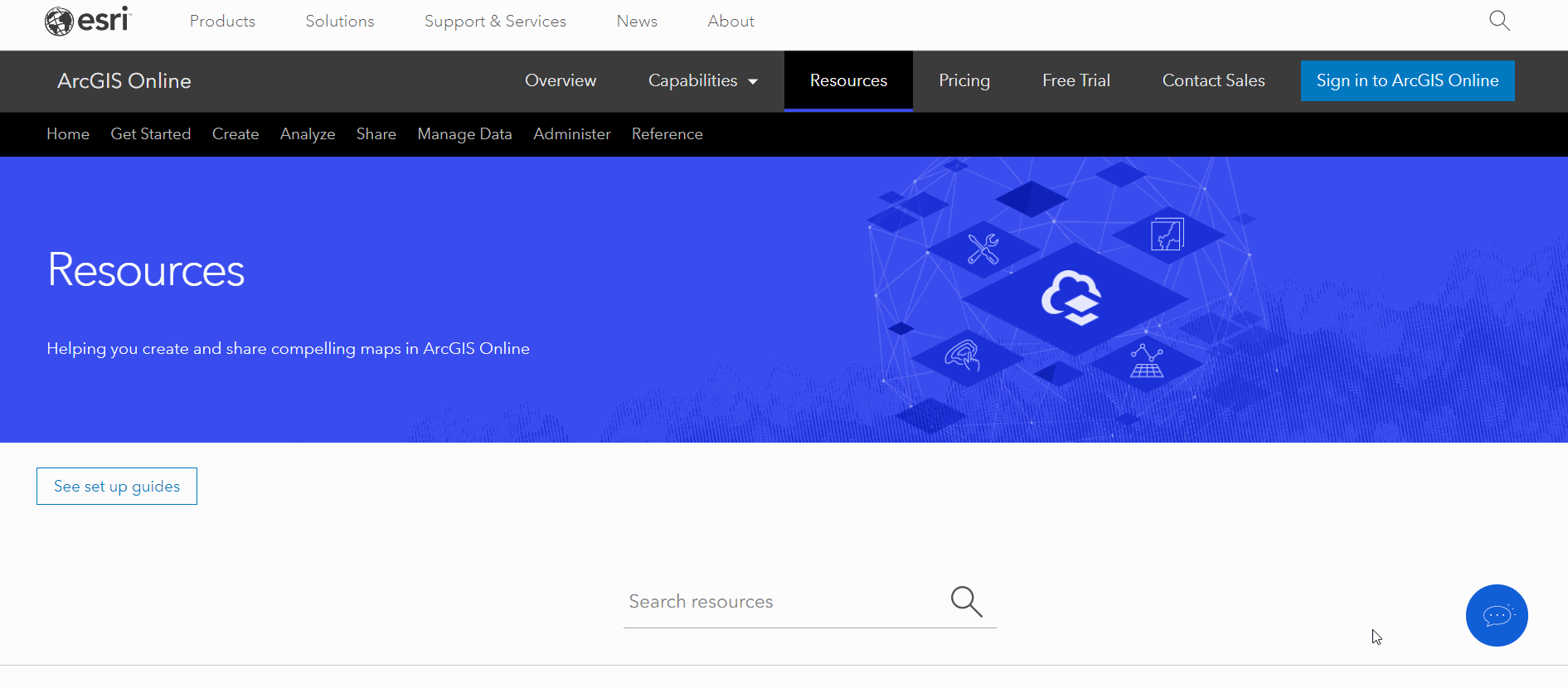This screenshot has width=1568, height=688.
Task: Go to the News menu item
Action: tap(637, 22)
